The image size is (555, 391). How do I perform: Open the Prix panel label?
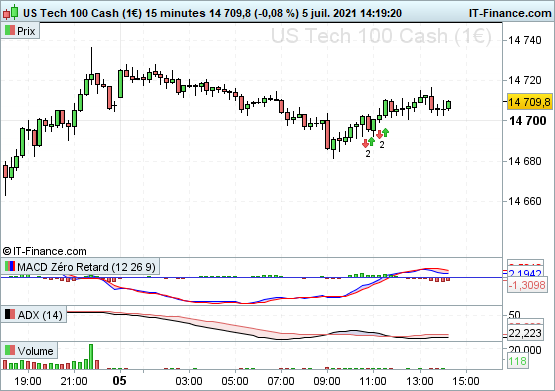[20, 31]
